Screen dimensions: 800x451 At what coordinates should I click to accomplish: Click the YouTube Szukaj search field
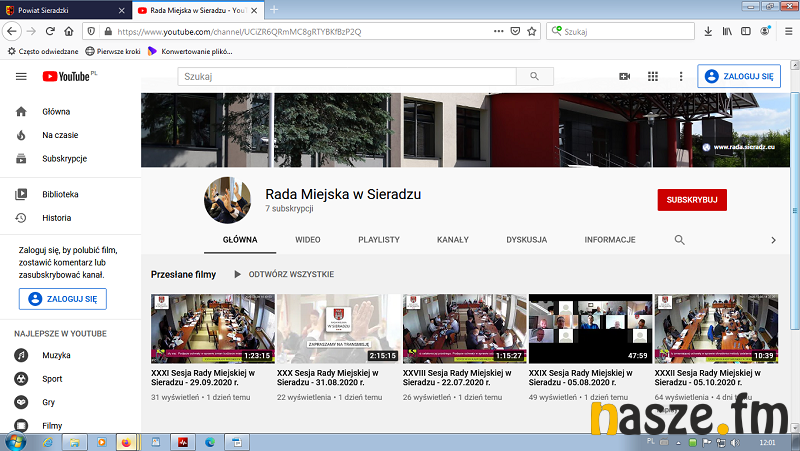pos(347,76)
